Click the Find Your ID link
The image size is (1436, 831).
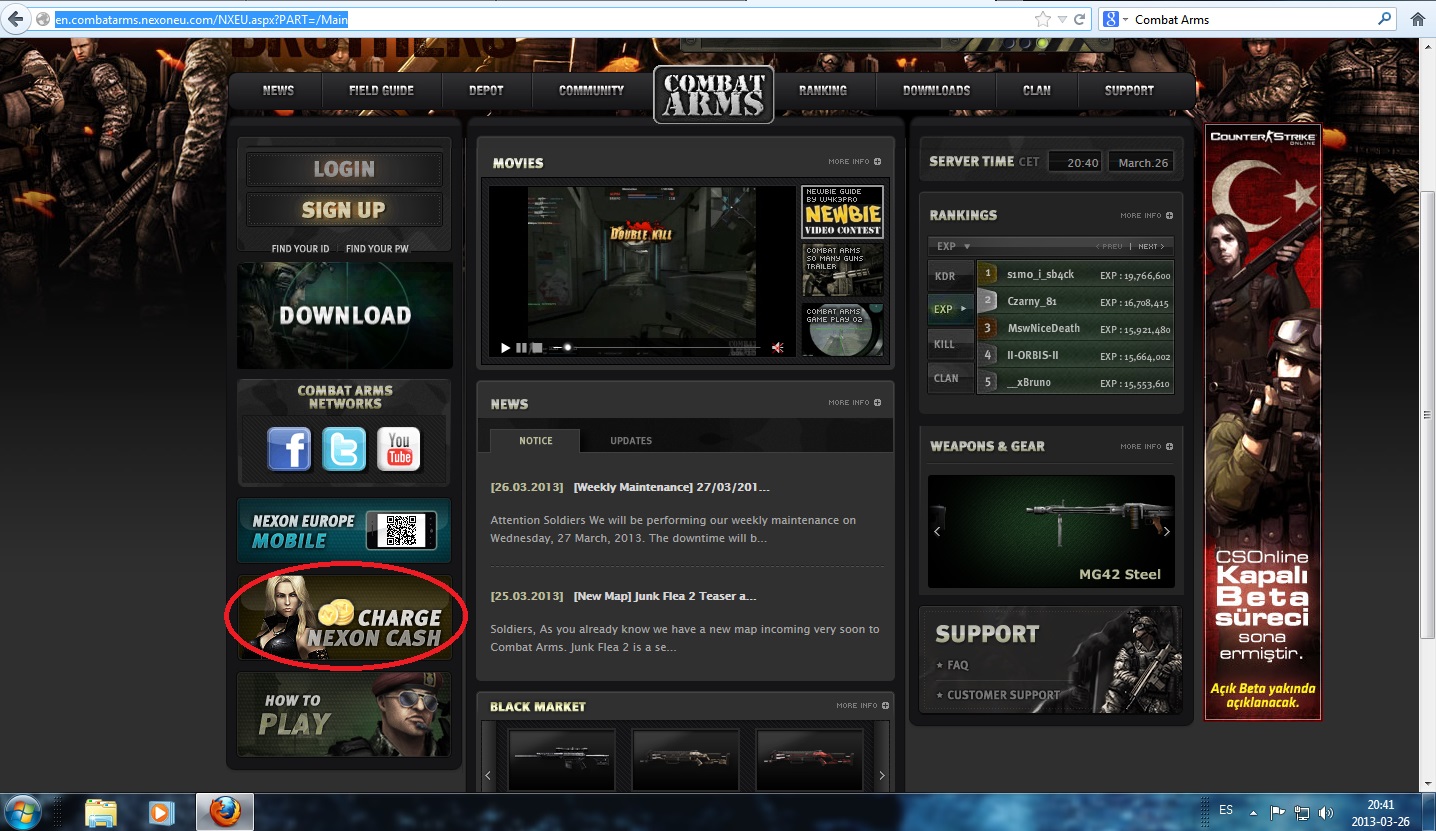pos(300,248)
